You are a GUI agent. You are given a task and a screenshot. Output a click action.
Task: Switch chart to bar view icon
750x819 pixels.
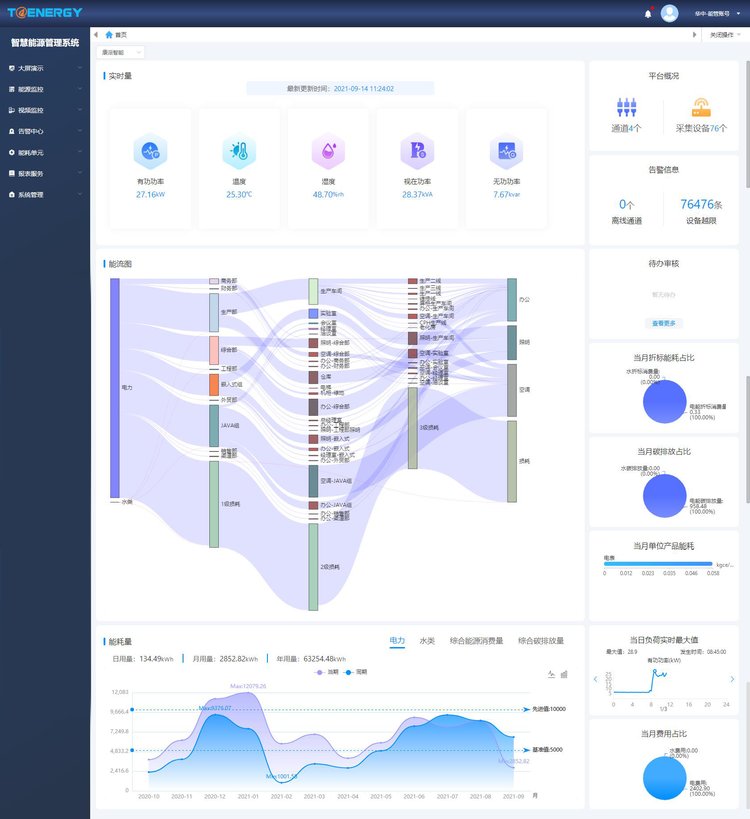pyautogui.click(x=564, y=673)
